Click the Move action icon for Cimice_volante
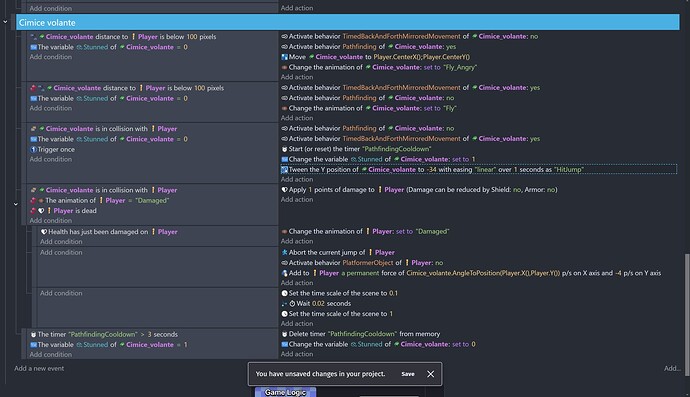Screen dimensions: 690x397 [284, 57]
